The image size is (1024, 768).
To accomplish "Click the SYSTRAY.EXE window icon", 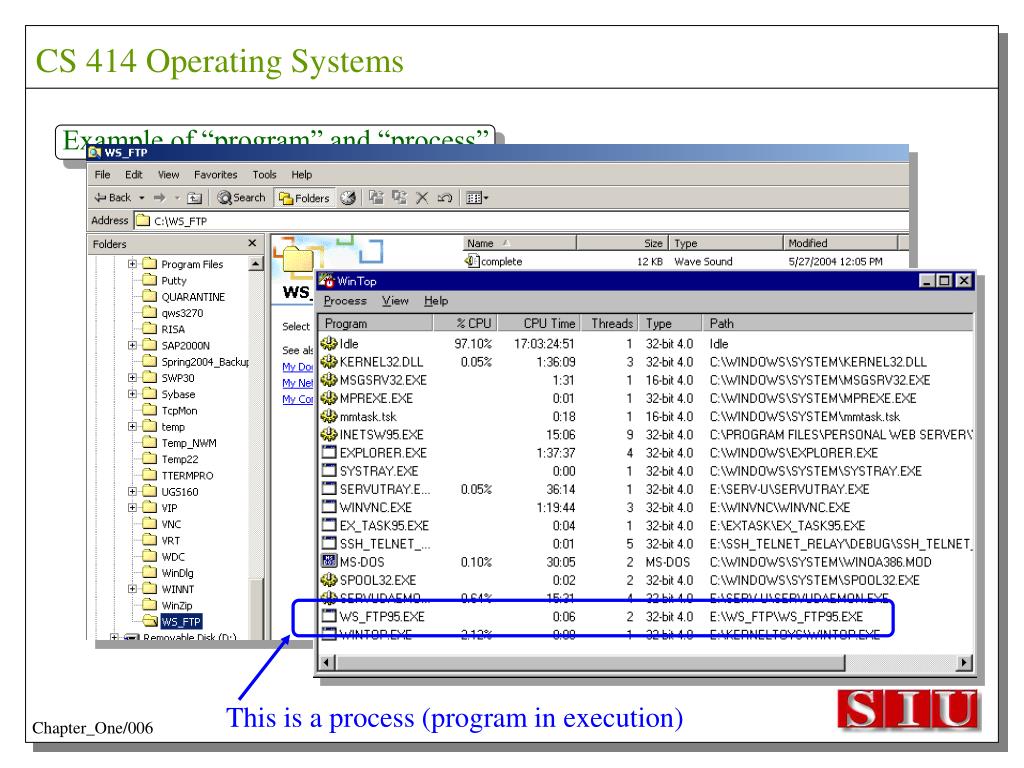I will coord(329,471).
